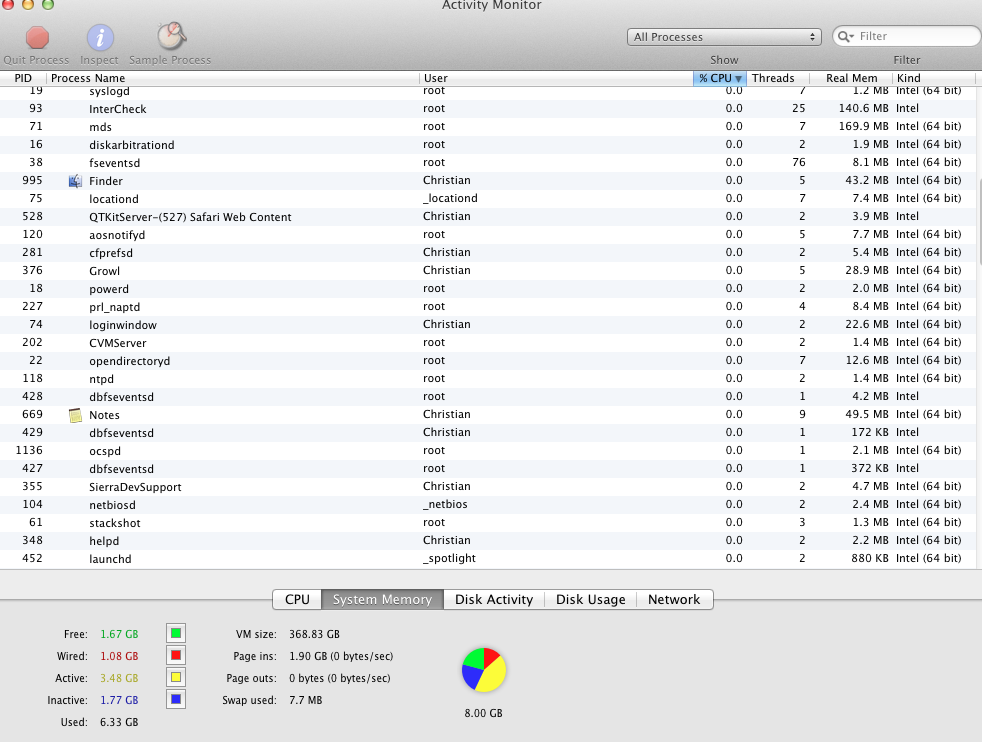The height and width of the screenshot is (742, 982).
Task: Select the launchd _spotlight process
Action: pos(488,559)
